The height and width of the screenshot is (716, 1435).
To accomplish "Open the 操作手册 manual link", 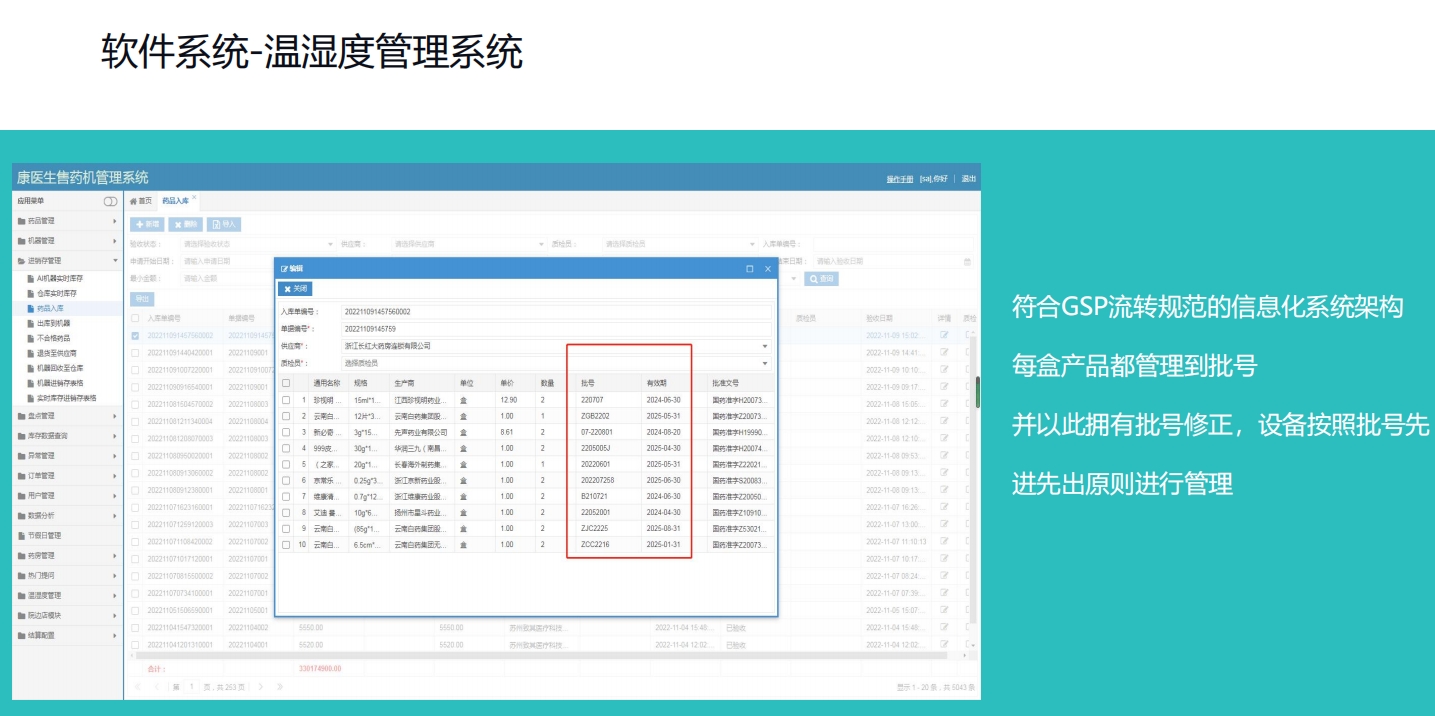I will 900,179.
